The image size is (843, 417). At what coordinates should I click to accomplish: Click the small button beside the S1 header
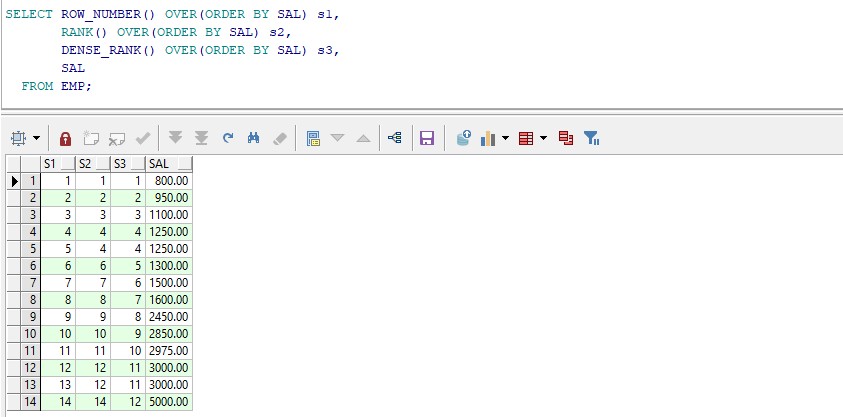click(68, 164)
